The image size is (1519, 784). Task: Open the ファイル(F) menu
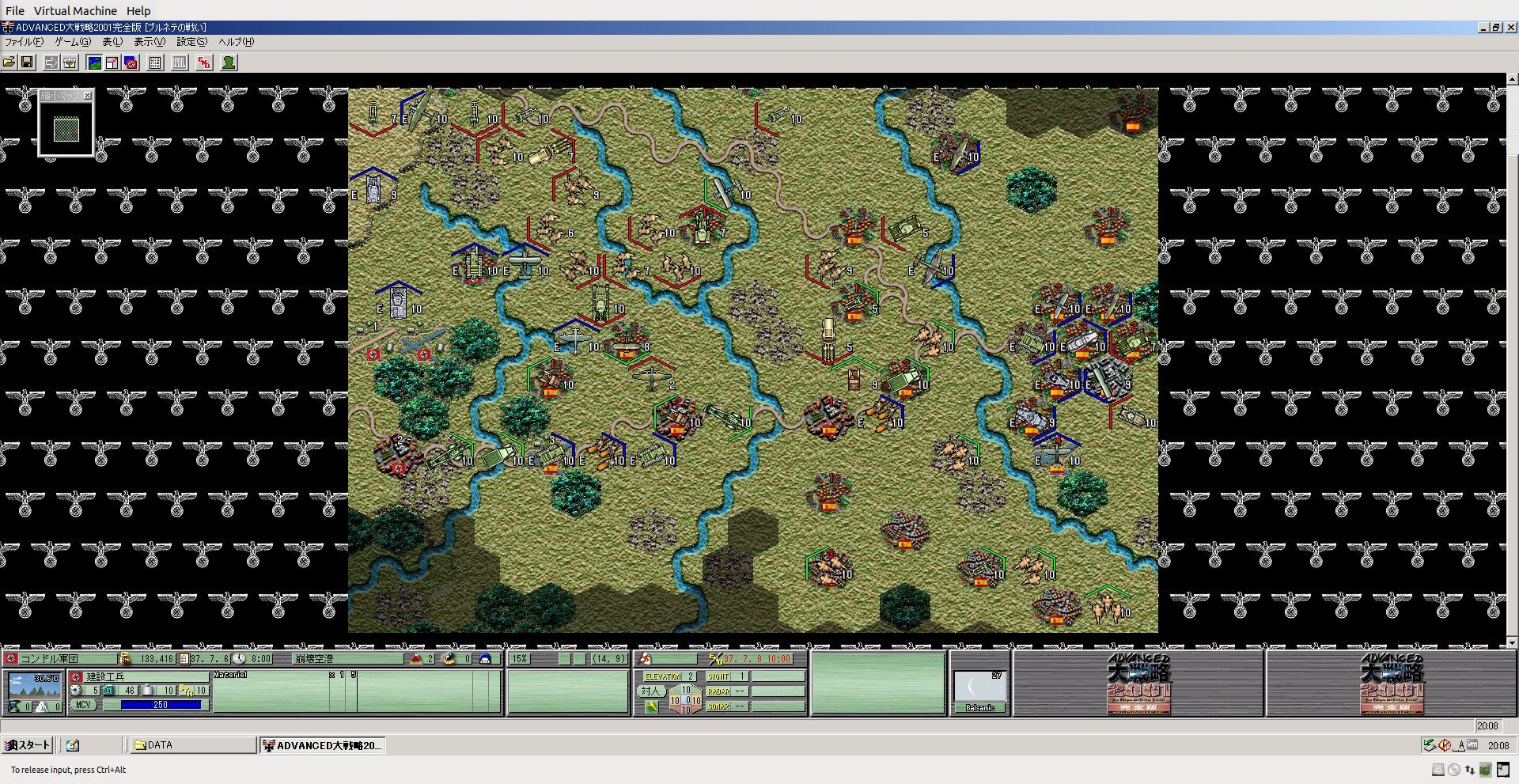pos(25,42)
